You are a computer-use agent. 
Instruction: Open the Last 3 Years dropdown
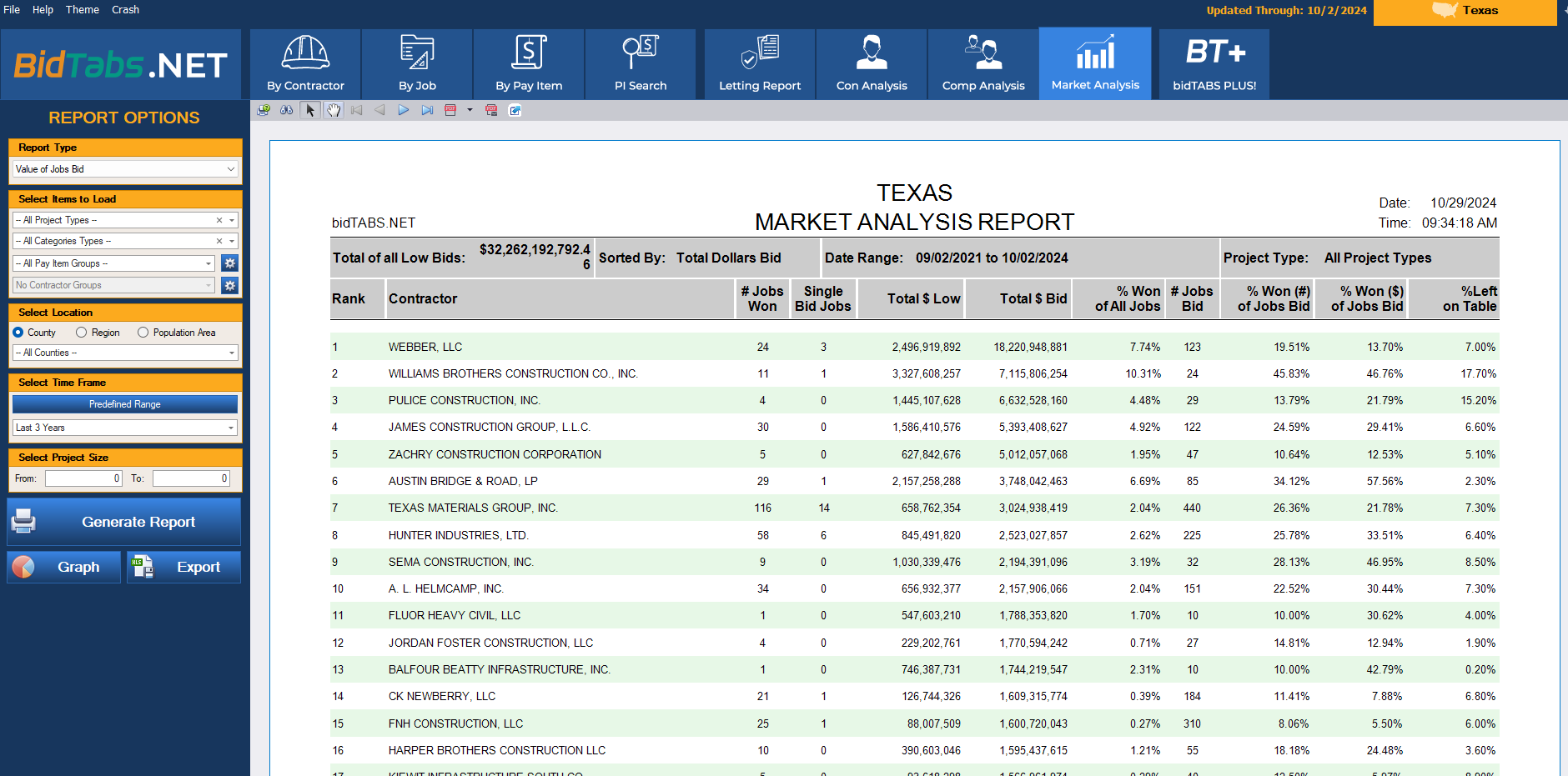(x=125, y=428)
